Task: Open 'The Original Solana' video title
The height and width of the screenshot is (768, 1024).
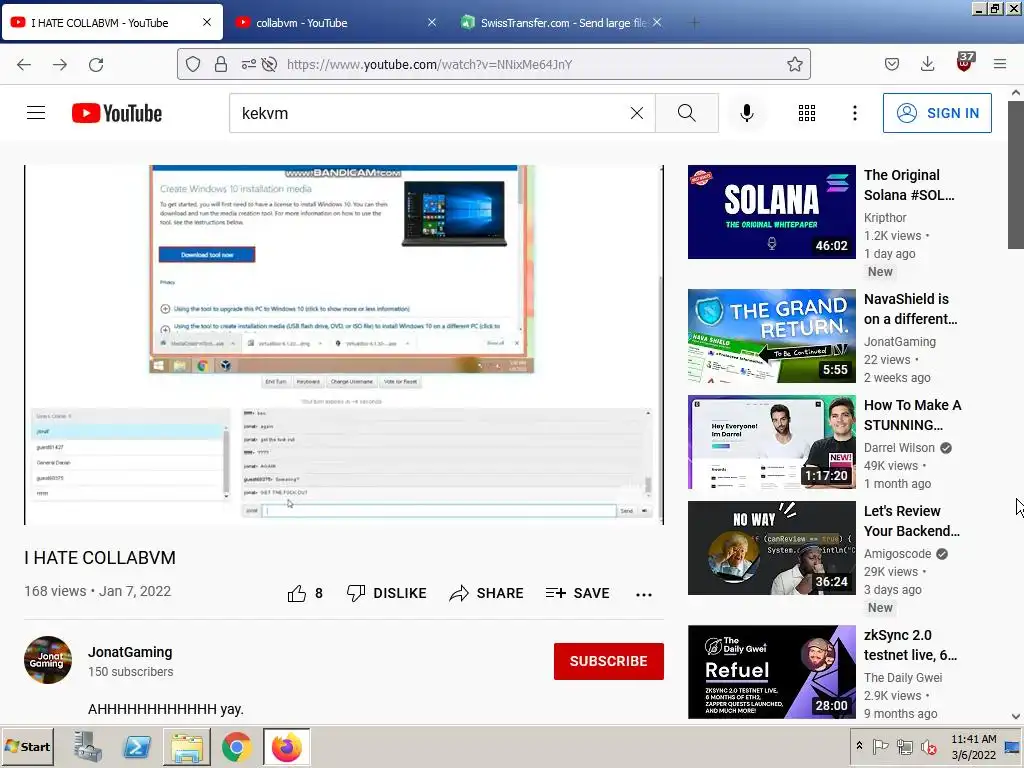Action: pos(909,185)
